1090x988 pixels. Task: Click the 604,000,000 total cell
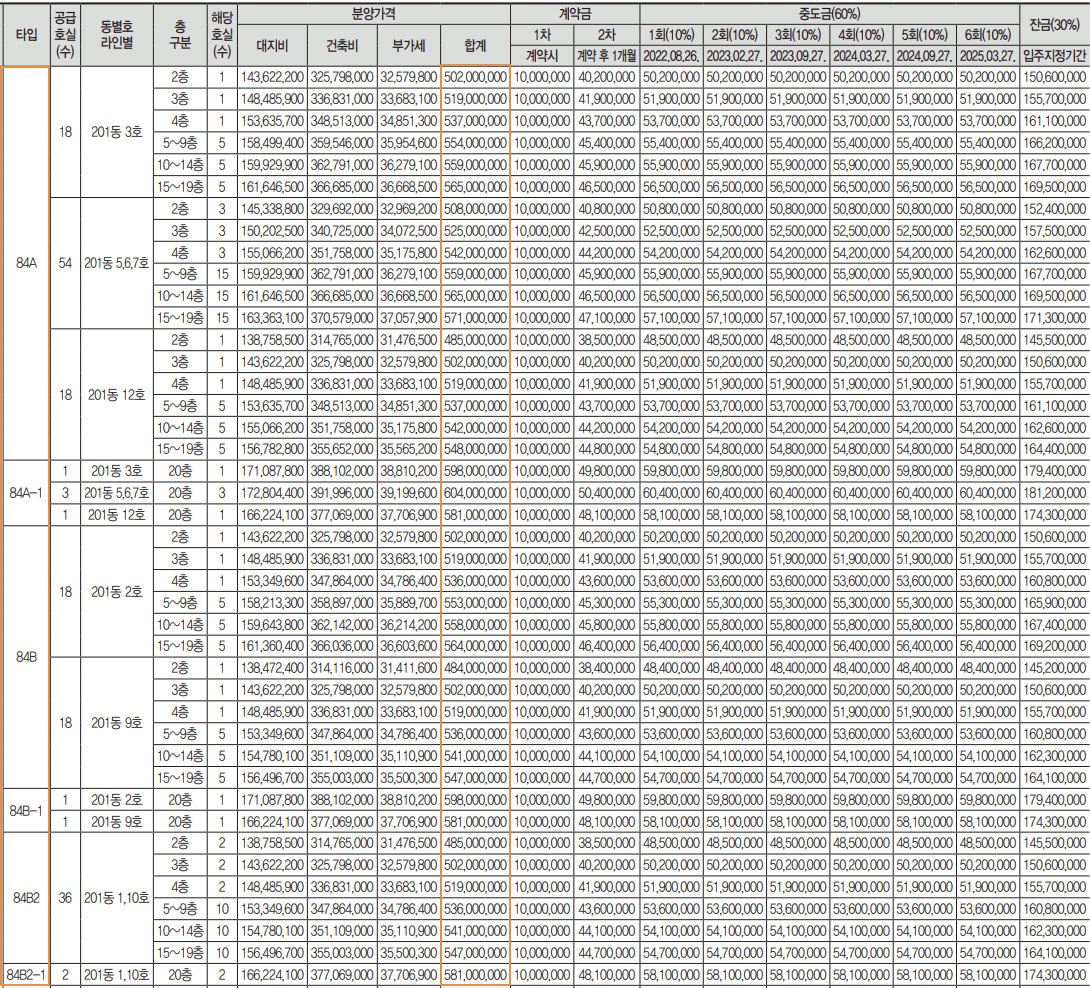click(475, 493)
